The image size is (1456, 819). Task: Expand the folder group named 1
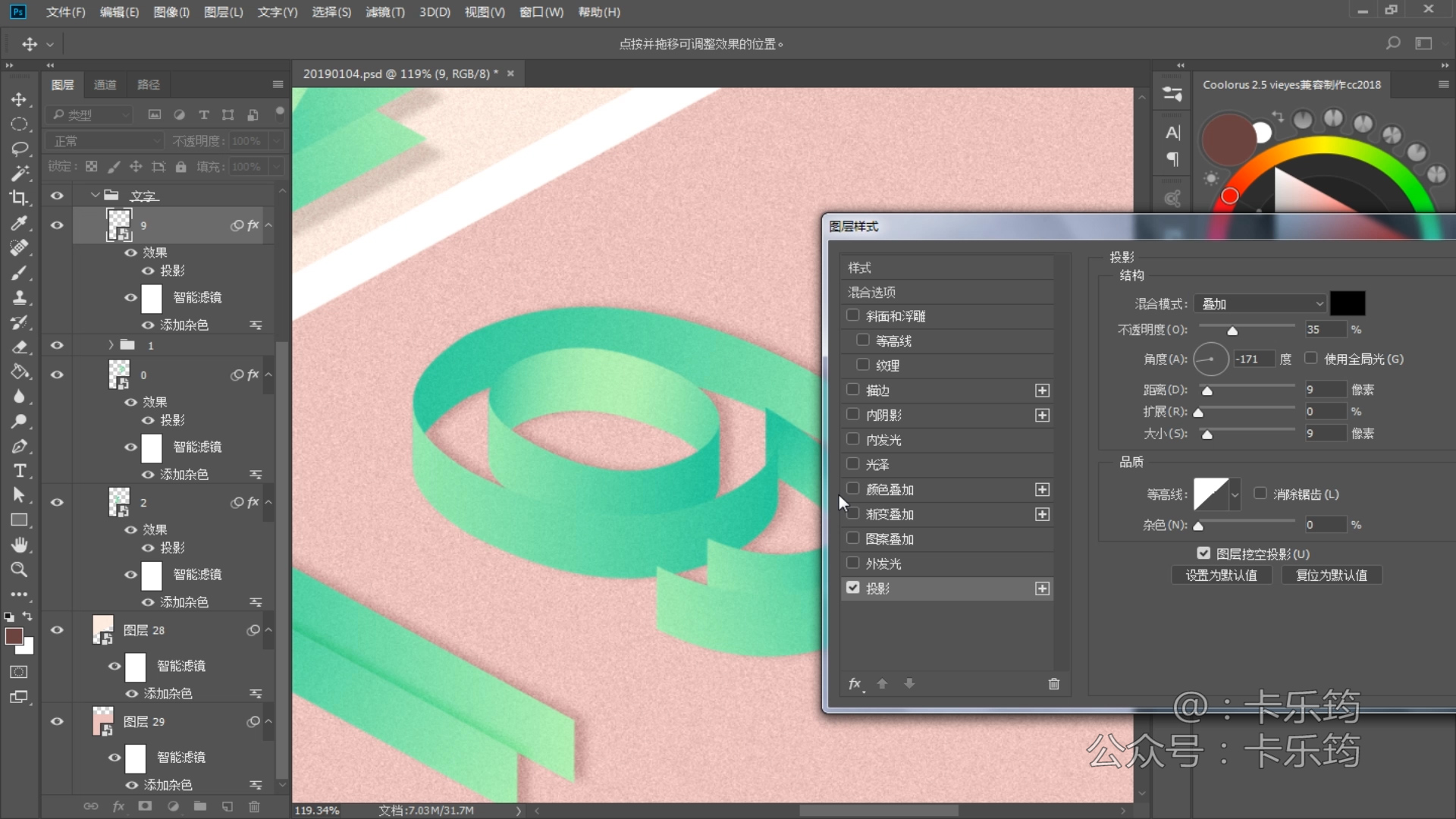point(111,346)
